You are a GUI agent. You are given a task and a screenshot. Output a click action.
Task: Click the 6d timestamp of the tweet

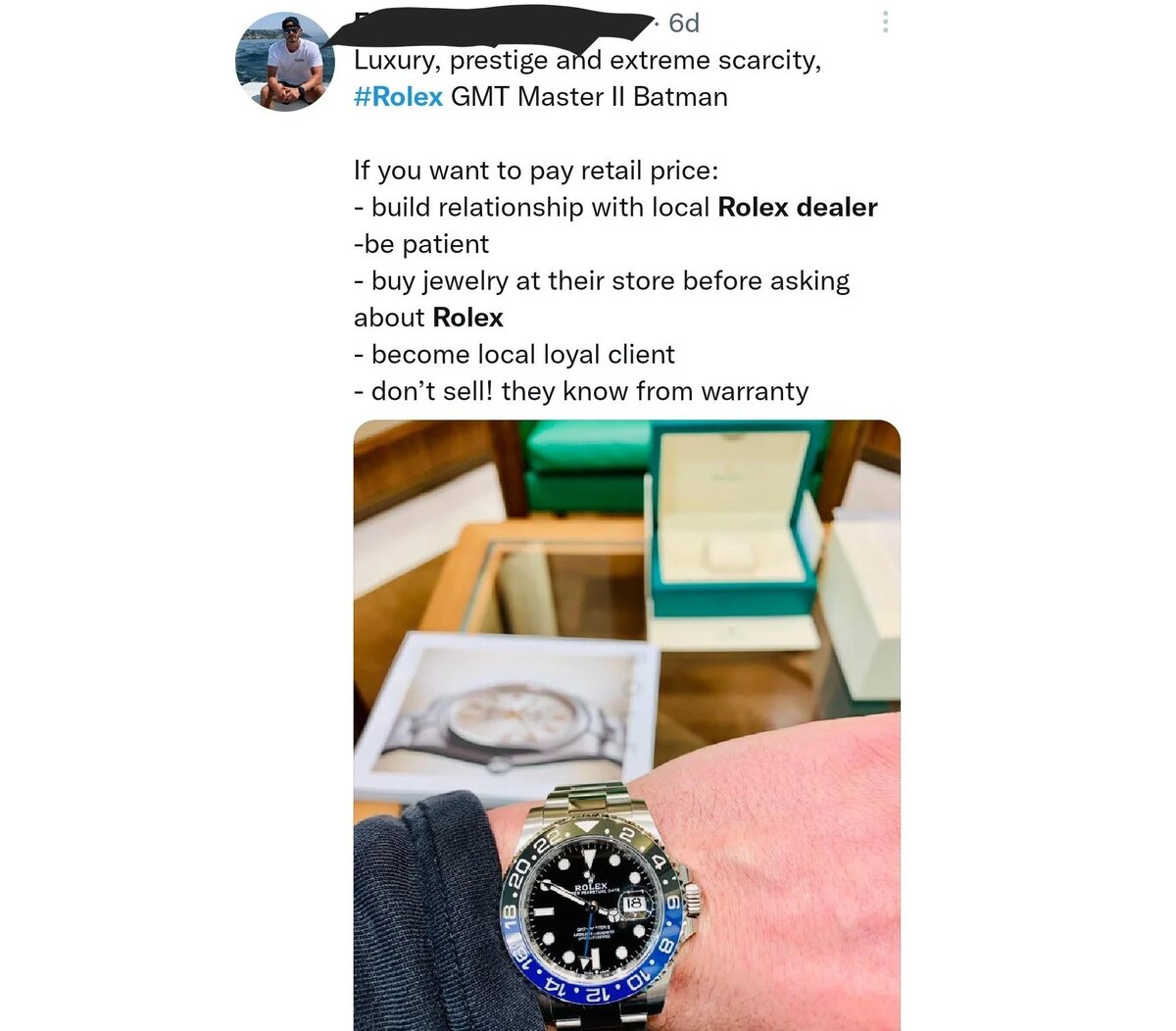coord(684,23)
